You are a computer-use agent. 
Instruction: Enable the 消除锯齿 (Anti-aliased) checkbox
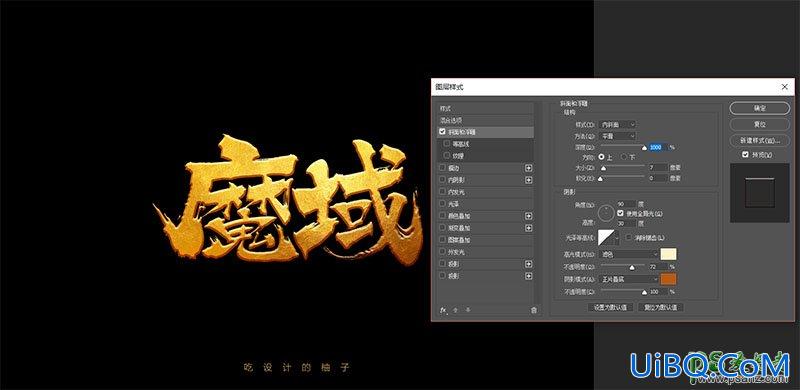point(629,238)
